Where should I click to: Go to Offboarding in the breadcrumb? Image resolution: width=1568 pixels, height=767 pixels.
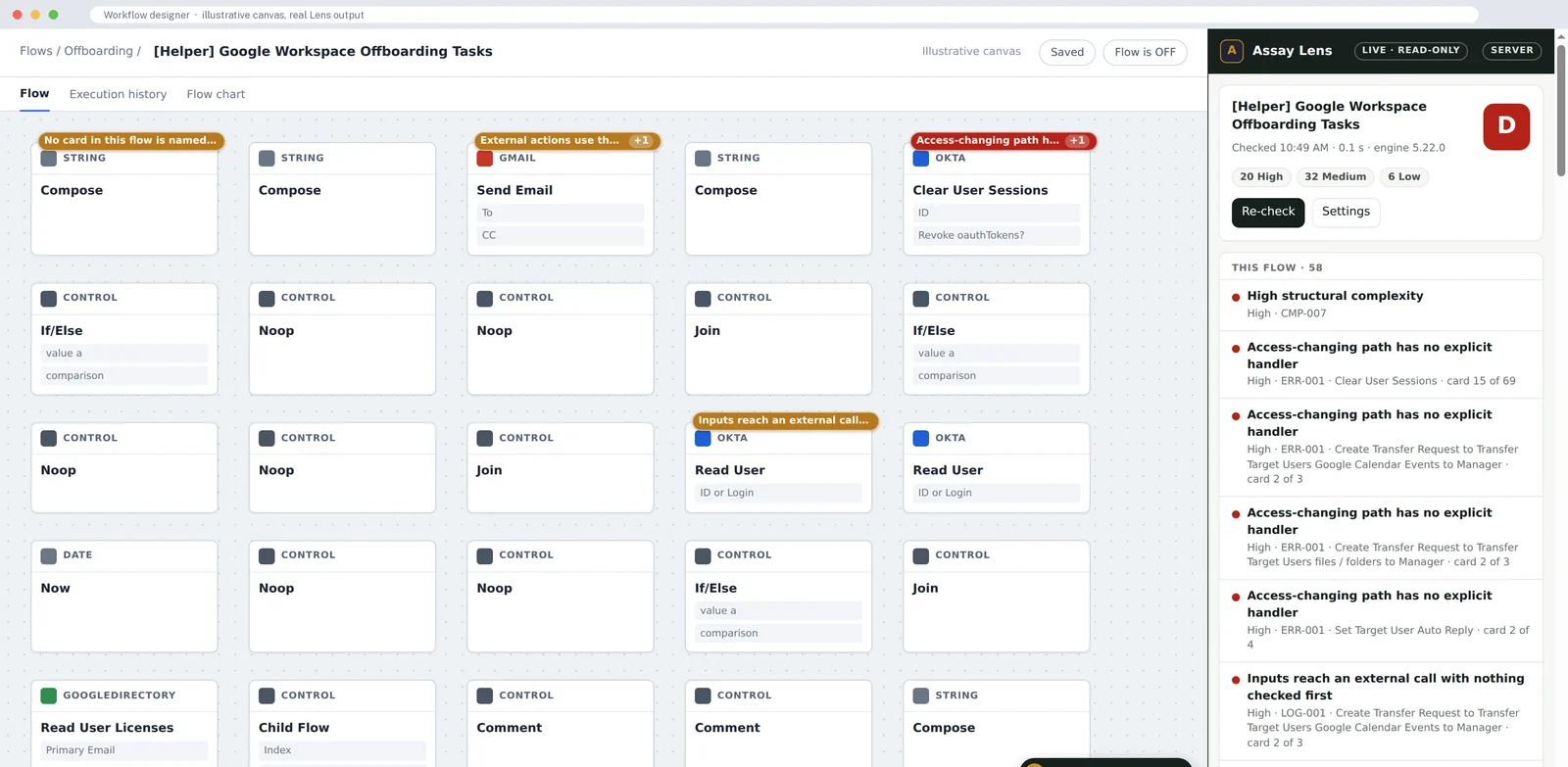(98, 52)
